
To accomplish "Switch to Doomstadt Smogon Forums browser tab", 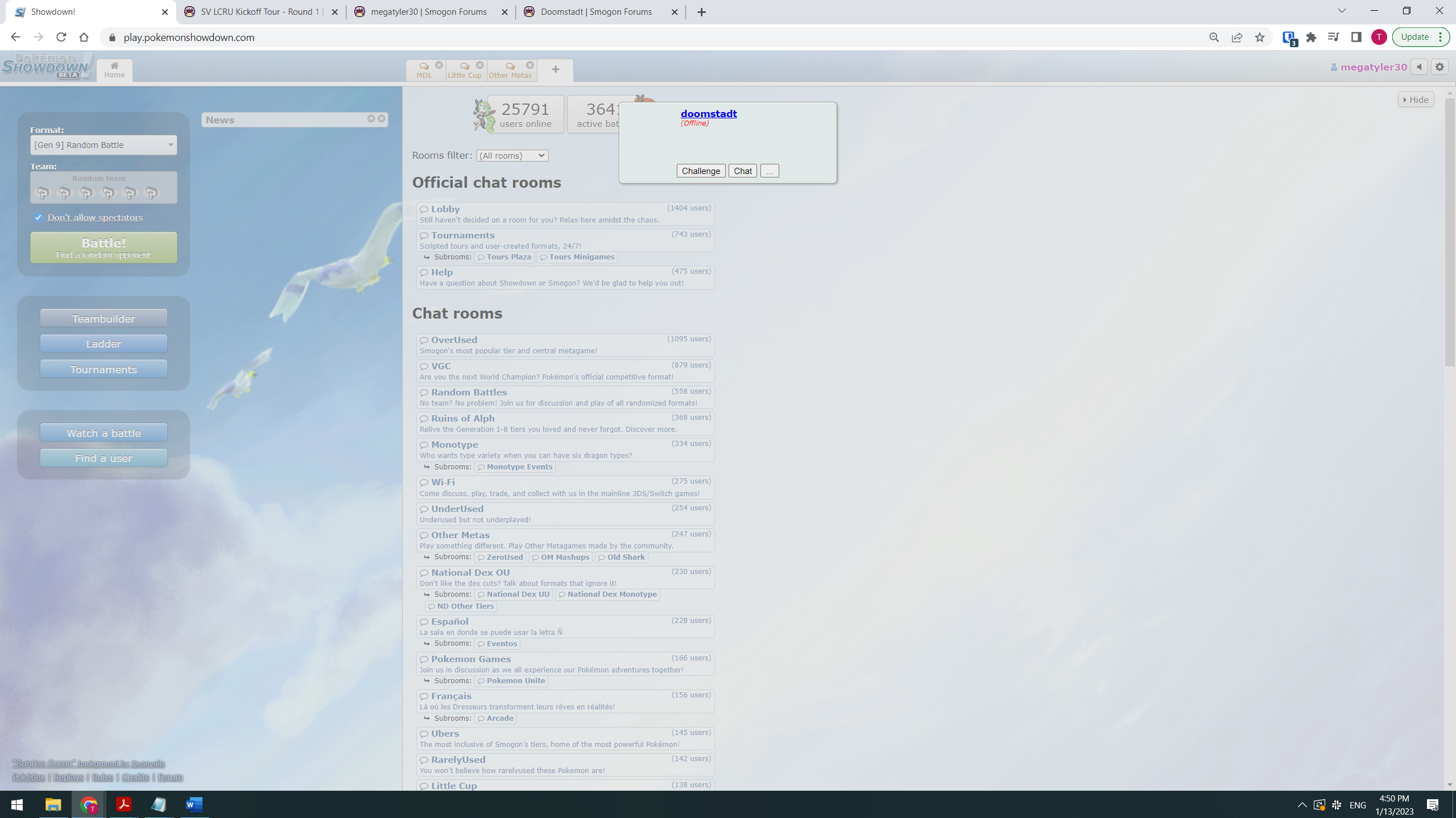I will [x=601, y=12].
